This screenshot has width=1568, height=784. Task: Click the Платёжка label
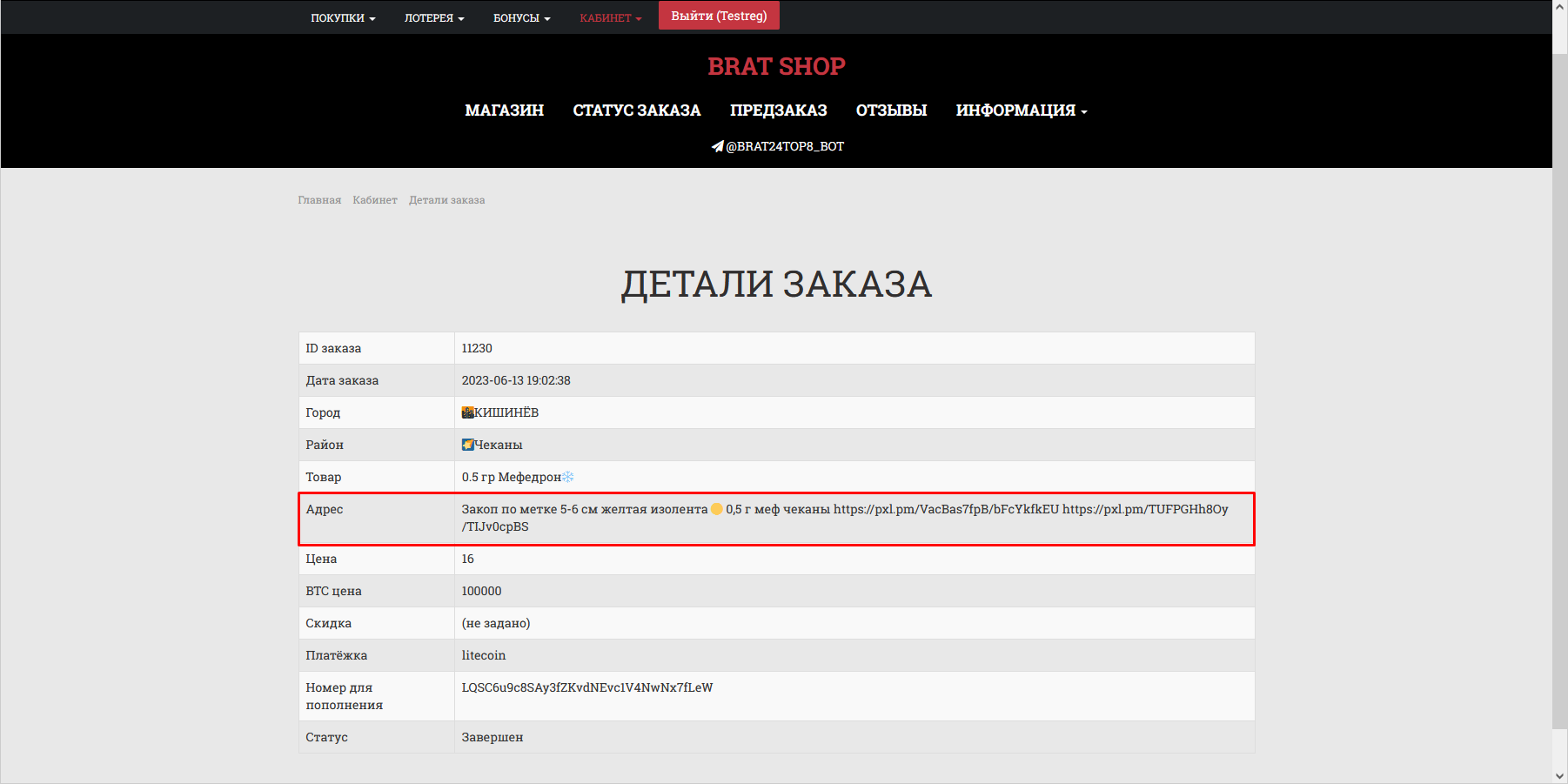[x=336, y=655]
